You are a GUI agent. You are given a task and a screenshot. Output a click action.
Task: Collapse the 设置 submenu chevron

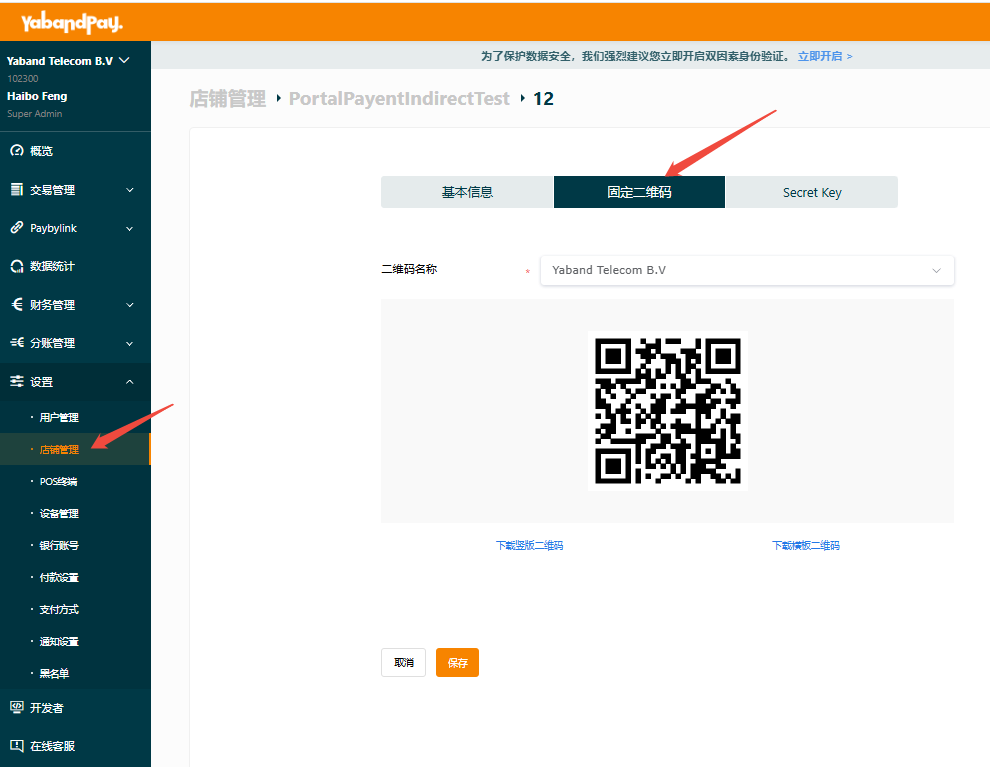(130, 382)
